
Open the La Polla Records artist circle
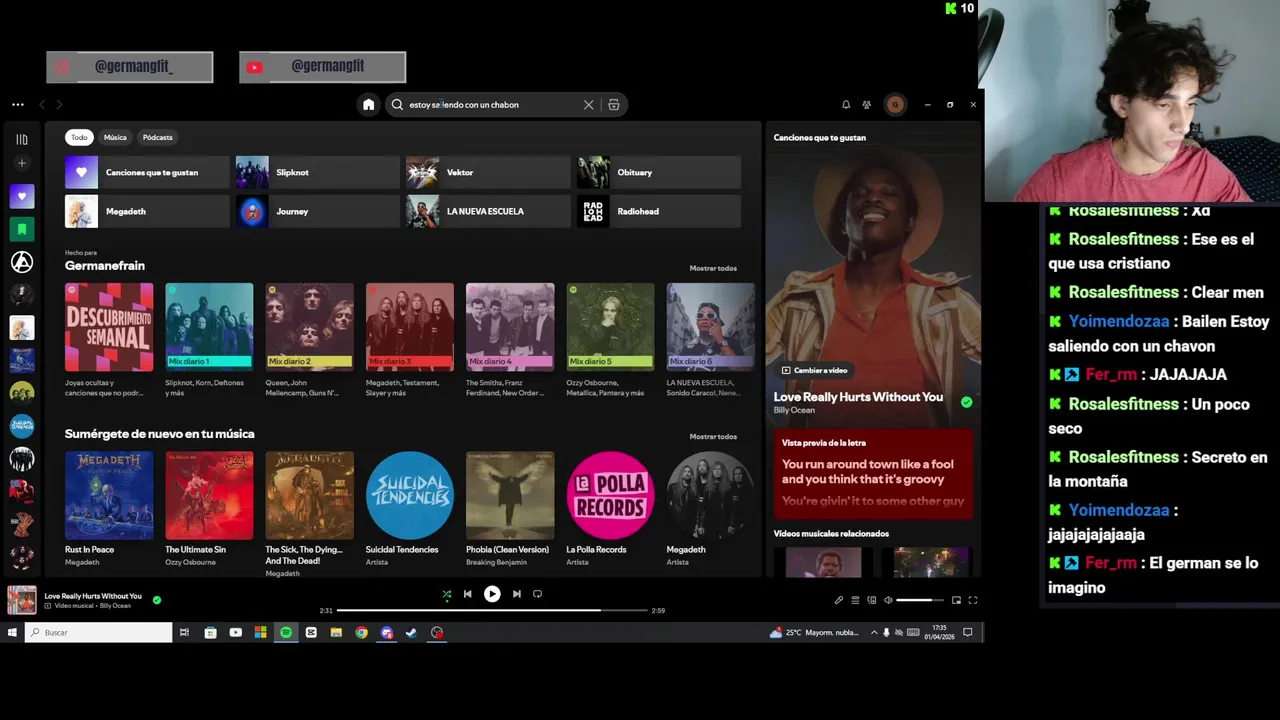[x=610, y=495]
